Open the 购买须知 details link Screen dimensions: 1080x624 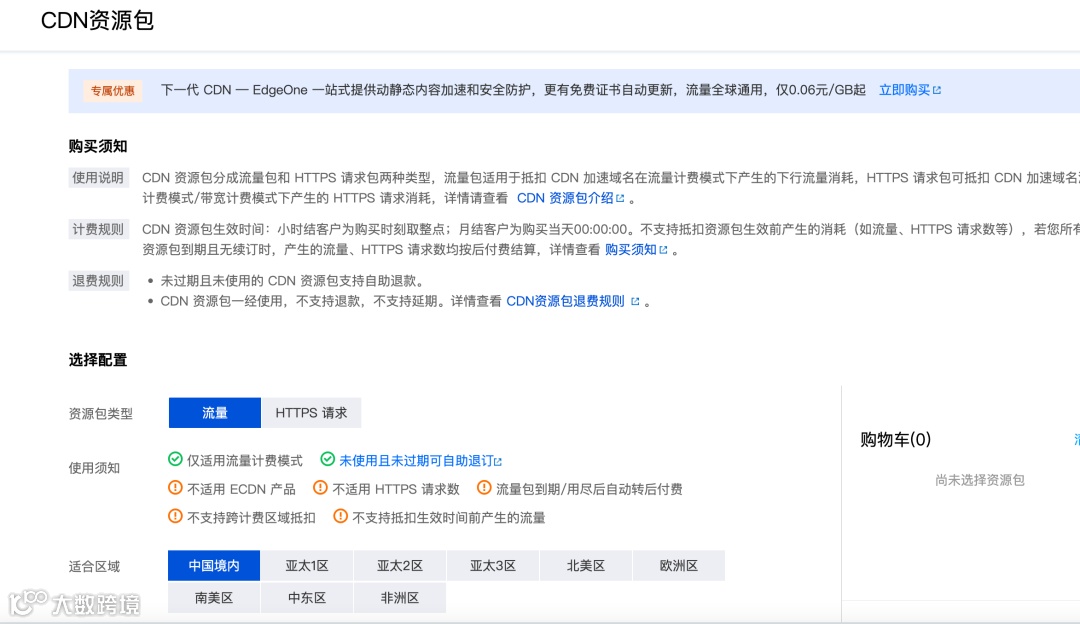tap(630, 249)
